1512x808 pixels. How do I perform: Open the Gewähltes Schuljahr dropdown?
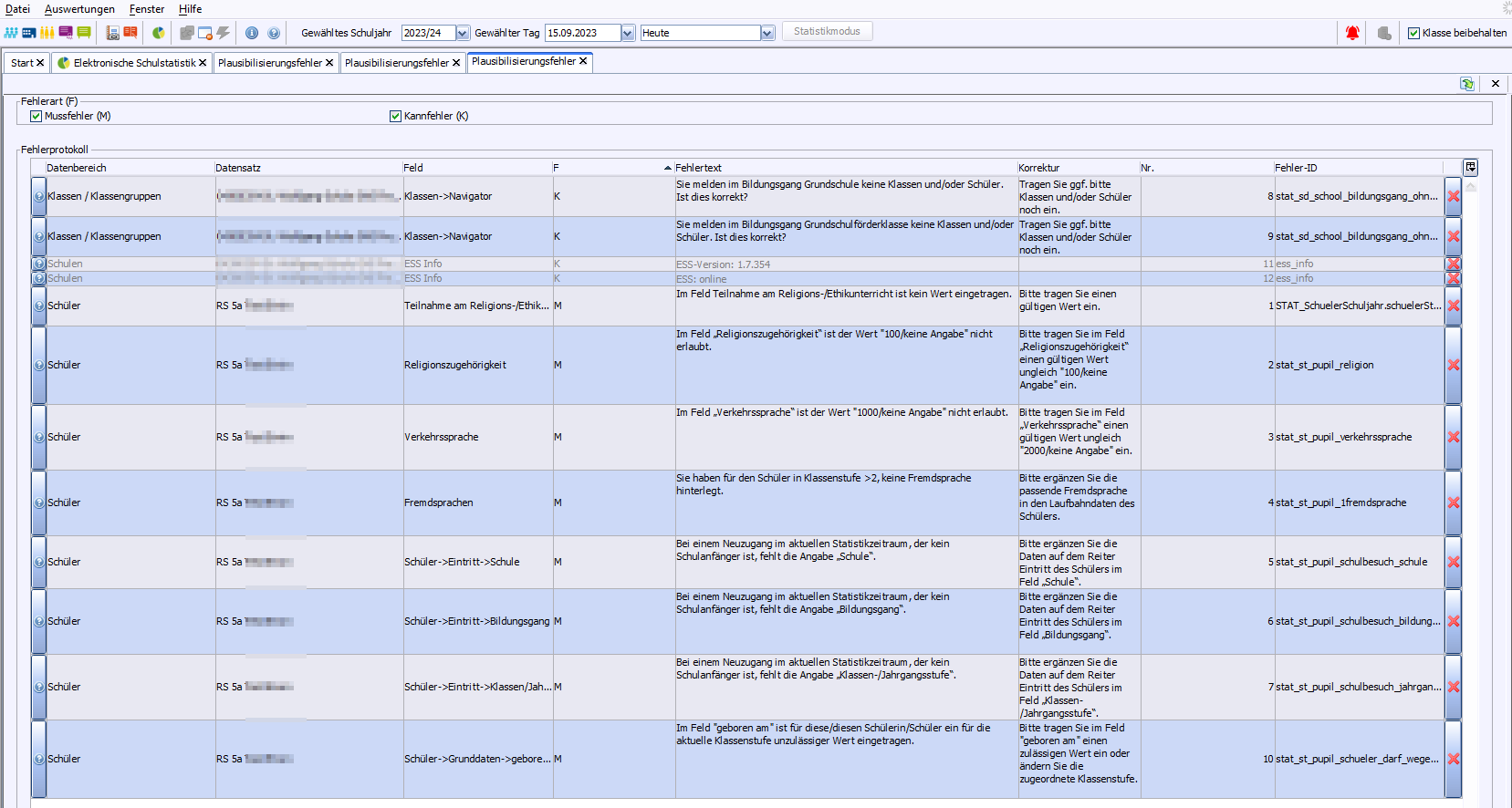(463, 33)
